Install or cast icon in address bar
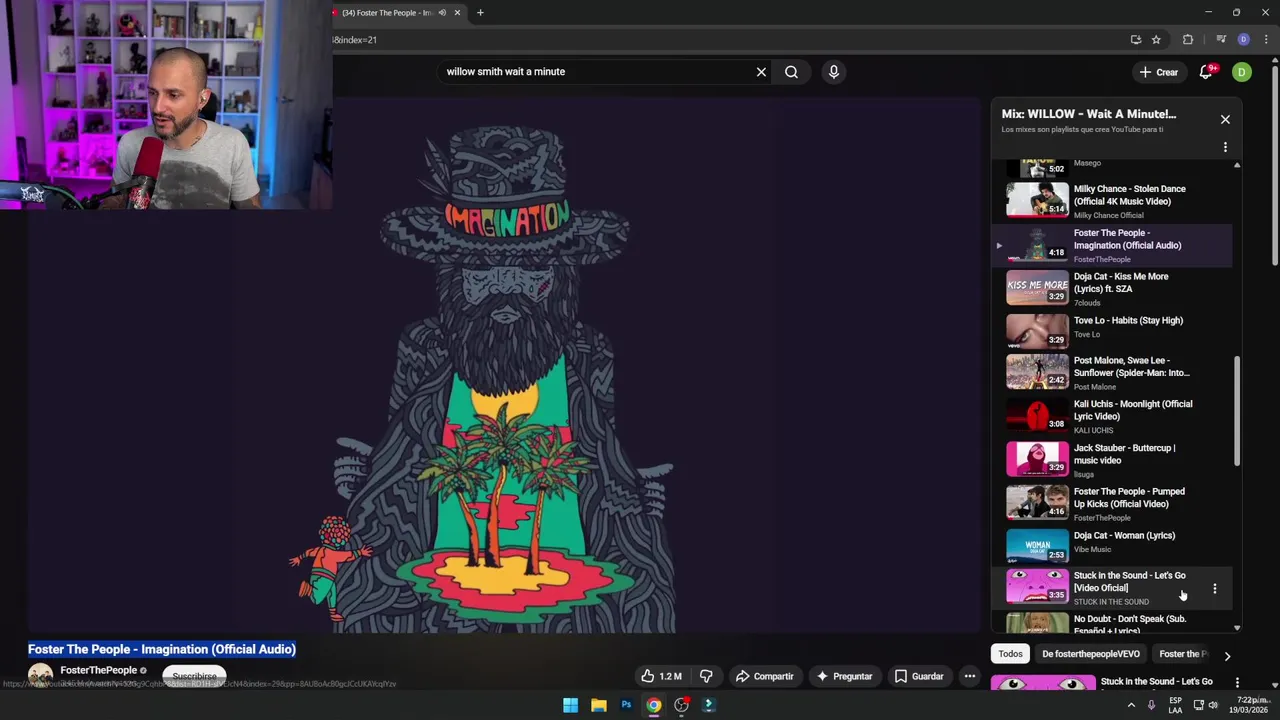Image resolution: width=1280 pixels, height=720 pixels. 1136,40
